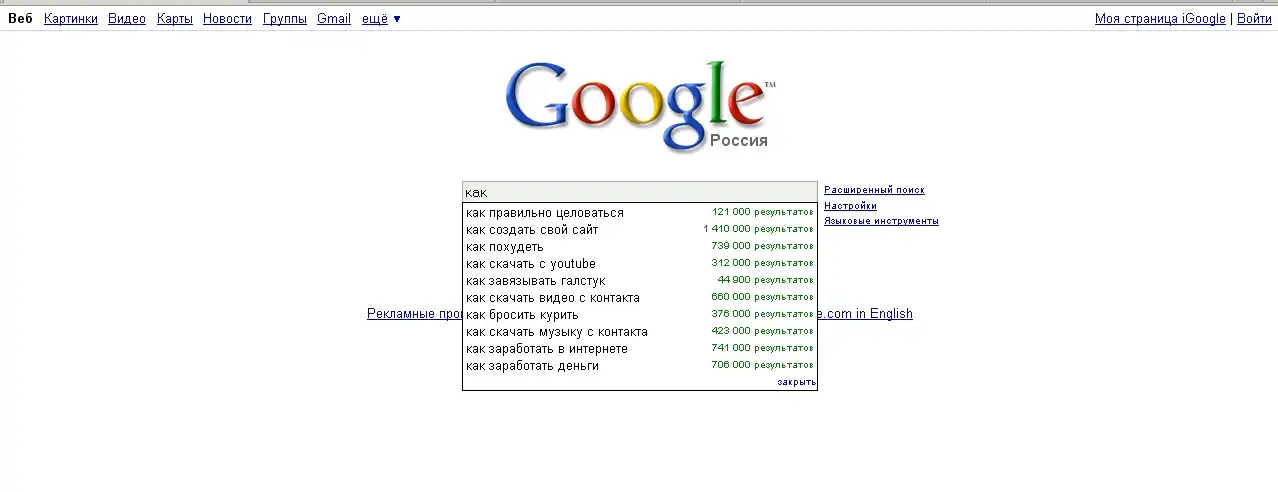Image resolution: width=1278 pixels, height=492 pixels.
Task: Choose suggestion как создать свой сайт
Action: 532,230
